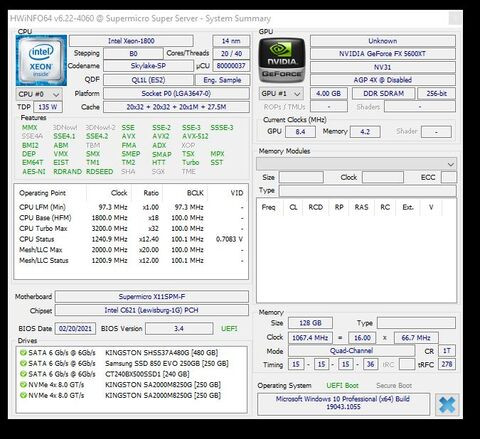Click the Quad-Channel mode field
This screenshot has width=480, height=439.
tap(352, 351)
